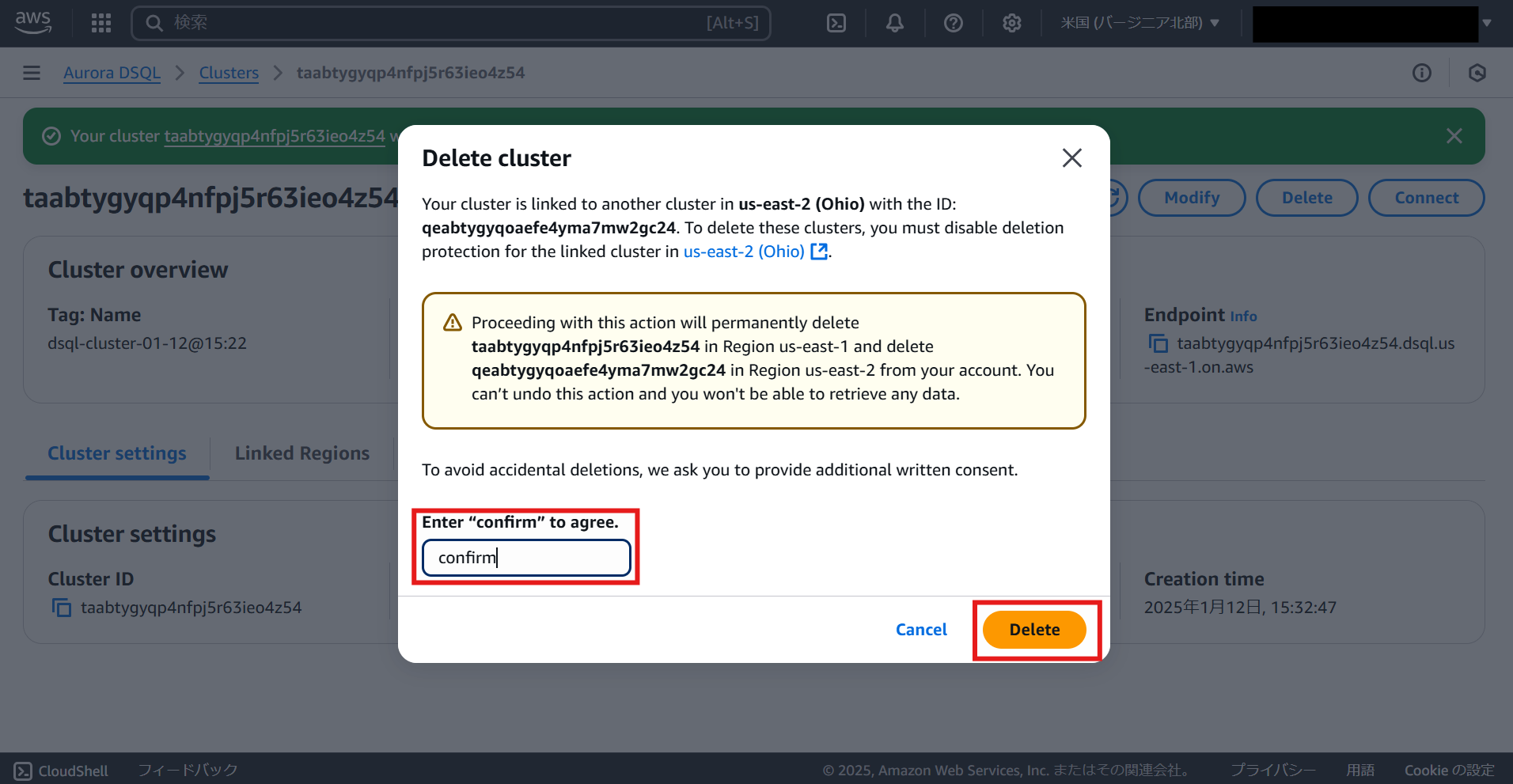Toggle the hamburger side navigation

(x=32, y=73)
